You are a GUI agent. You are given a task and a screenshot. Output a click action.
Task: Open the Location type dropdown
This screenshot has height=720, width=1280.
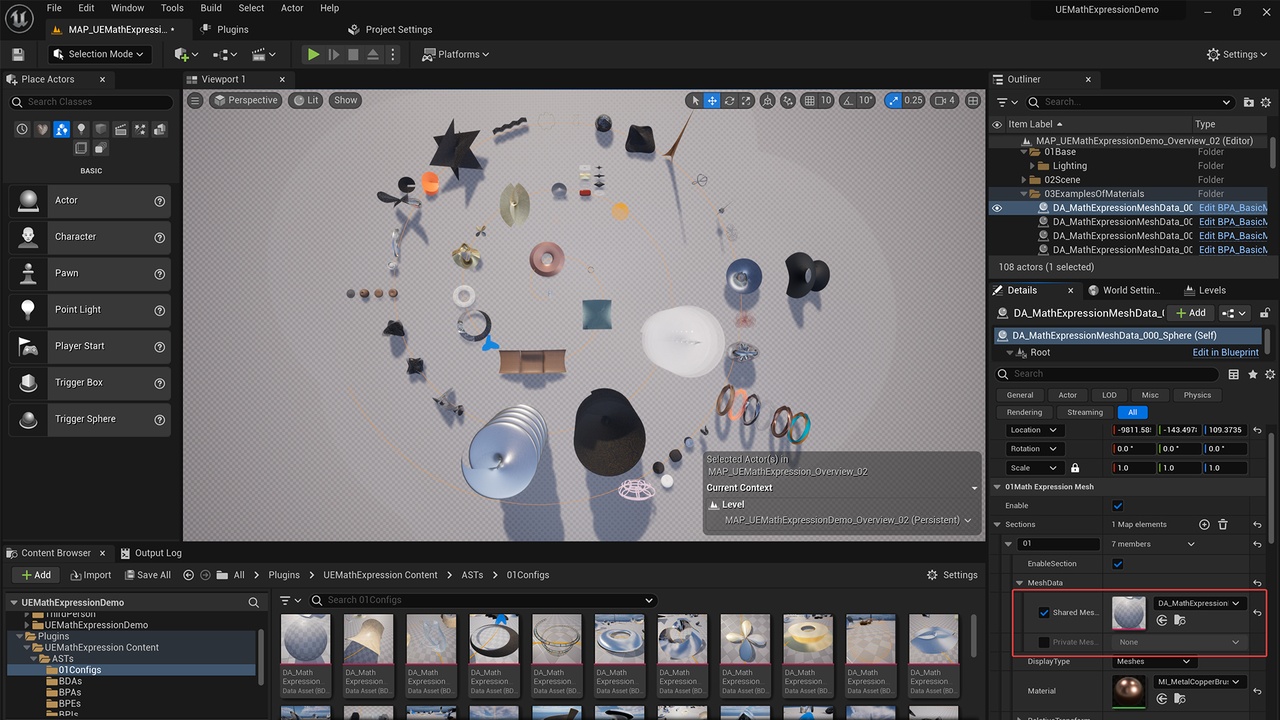click(x=1034, y=430)
